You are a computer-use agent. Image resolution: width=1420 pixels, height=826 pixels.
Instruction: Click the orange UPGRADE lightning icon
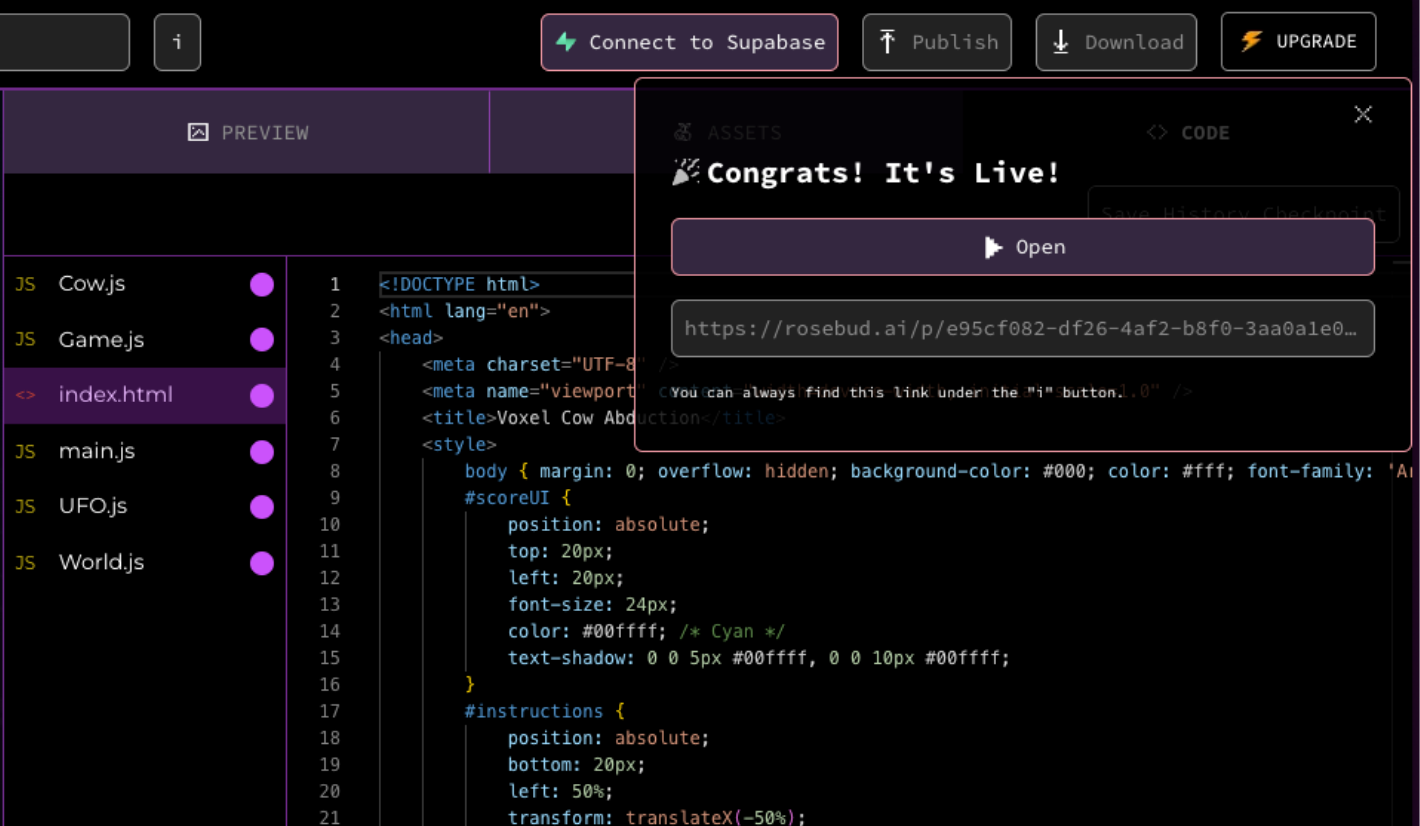pos(1251,41)
